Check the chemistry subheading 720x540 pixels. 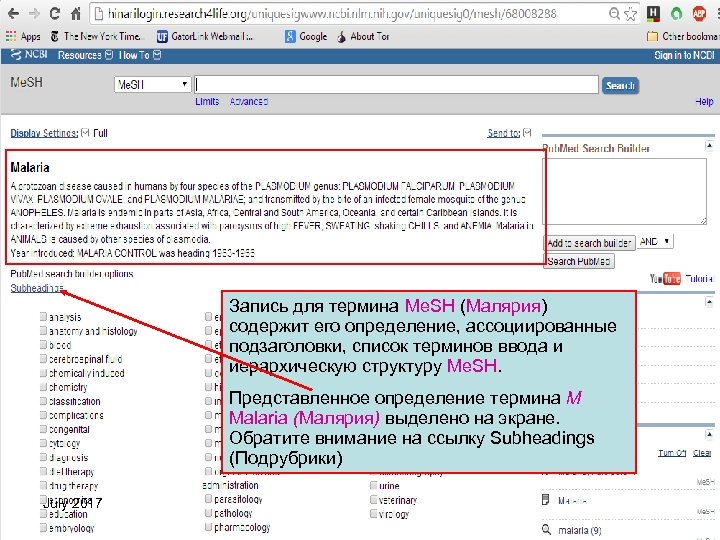(x=43, y=387)
